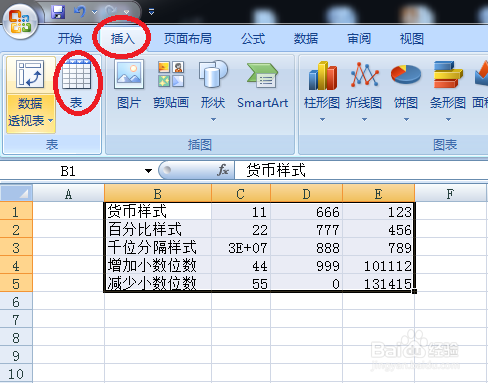Image resolution: width=488 pixels, height=383 pixels.
Task: Open the redo history dropdown arrow
Action: click(126, 12)
